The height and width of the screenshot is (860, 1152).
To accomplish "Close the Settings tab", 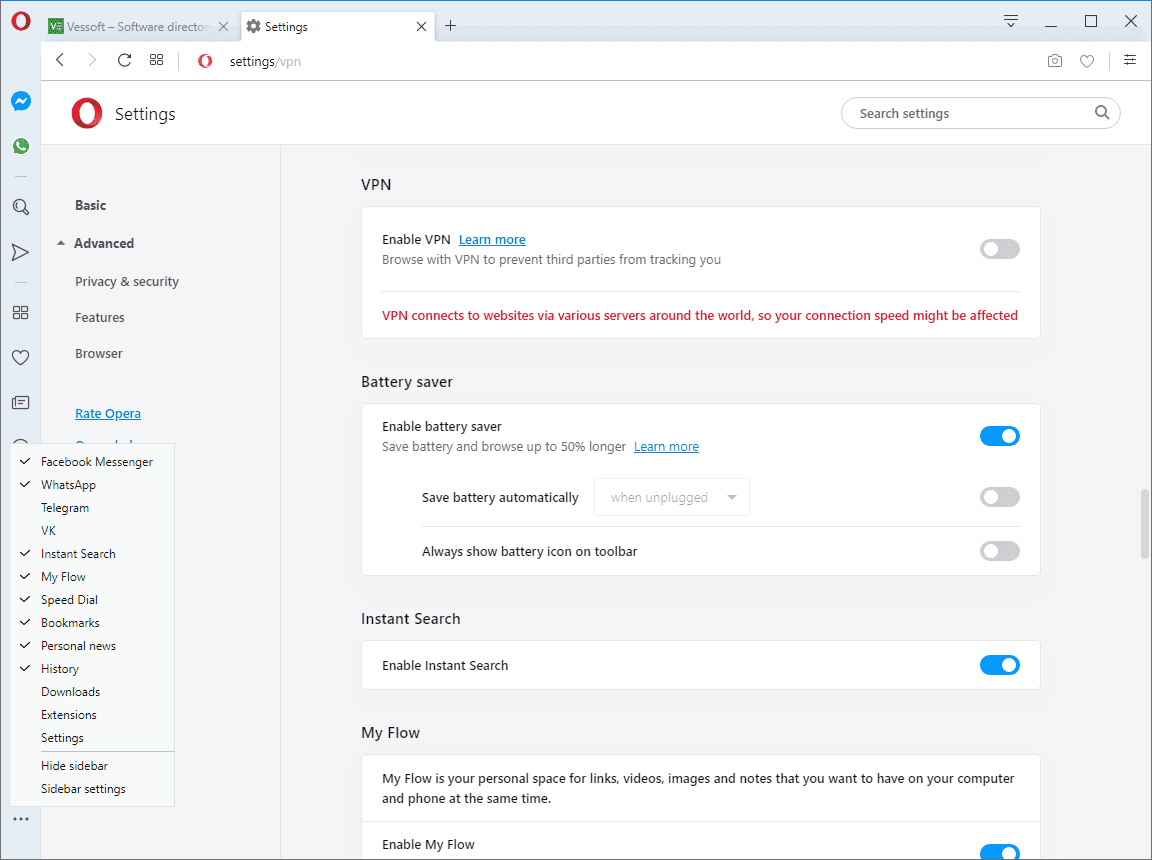I will (421, 26).
